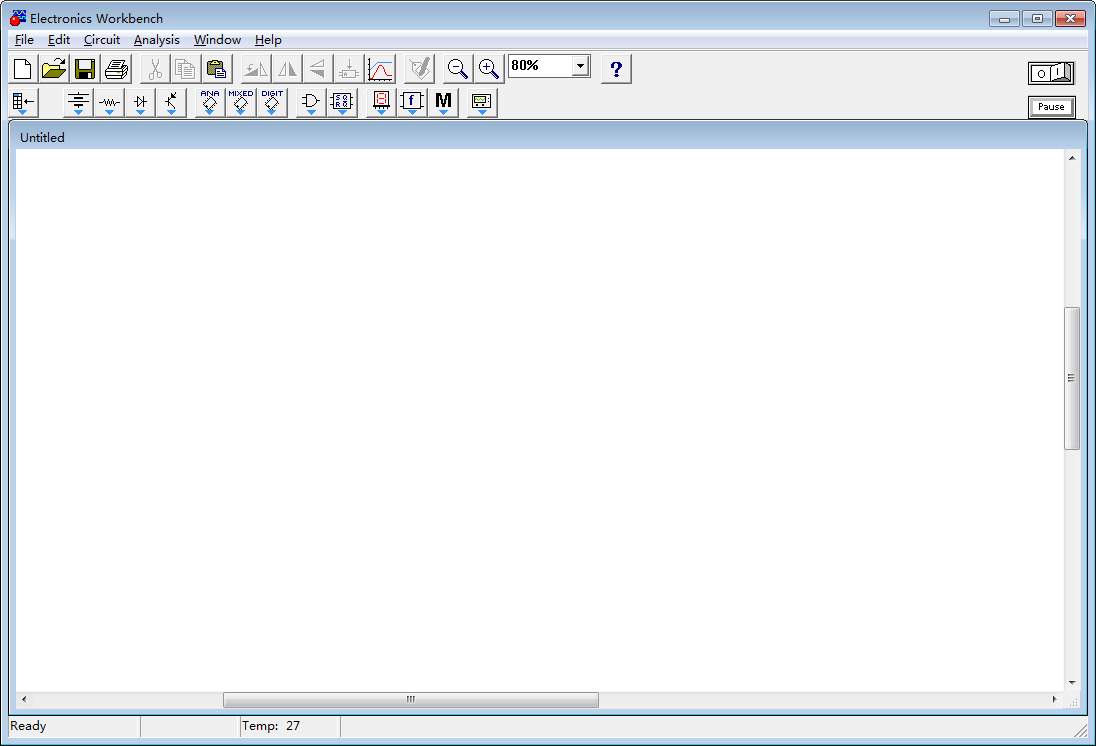Open the Sources parts bin

78,103
